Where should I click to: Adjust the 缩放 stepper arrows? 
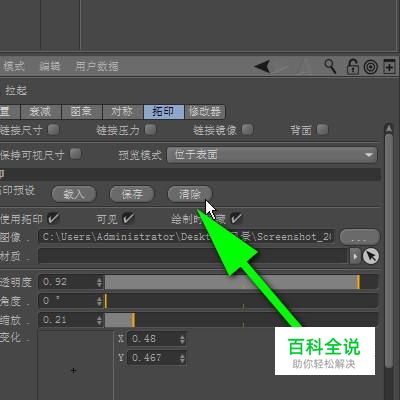coord(100,321)
